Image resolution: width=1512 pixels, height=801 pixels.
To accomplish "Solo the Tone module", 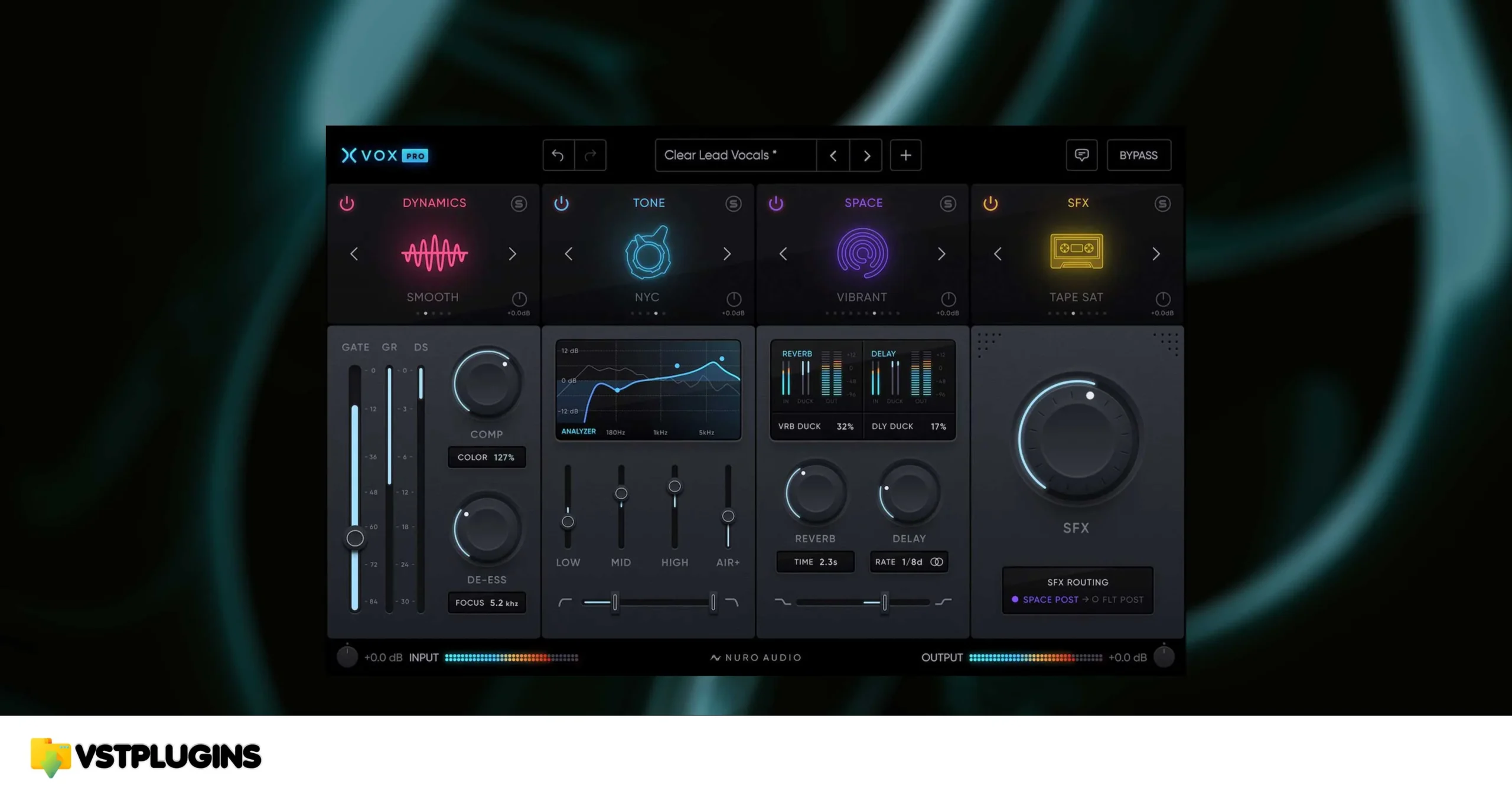I will [x=733, y=204].
